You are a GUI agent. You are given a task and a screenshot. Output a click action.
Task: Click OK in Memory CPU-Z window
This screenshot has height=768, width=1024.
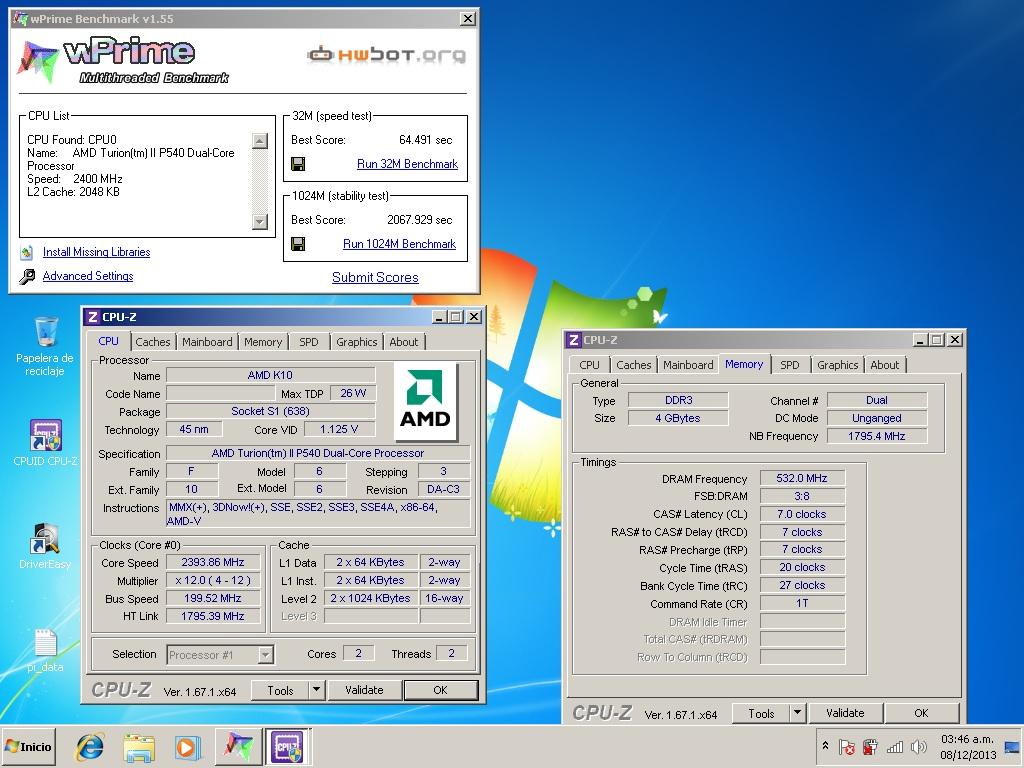(x=921, y=712)
